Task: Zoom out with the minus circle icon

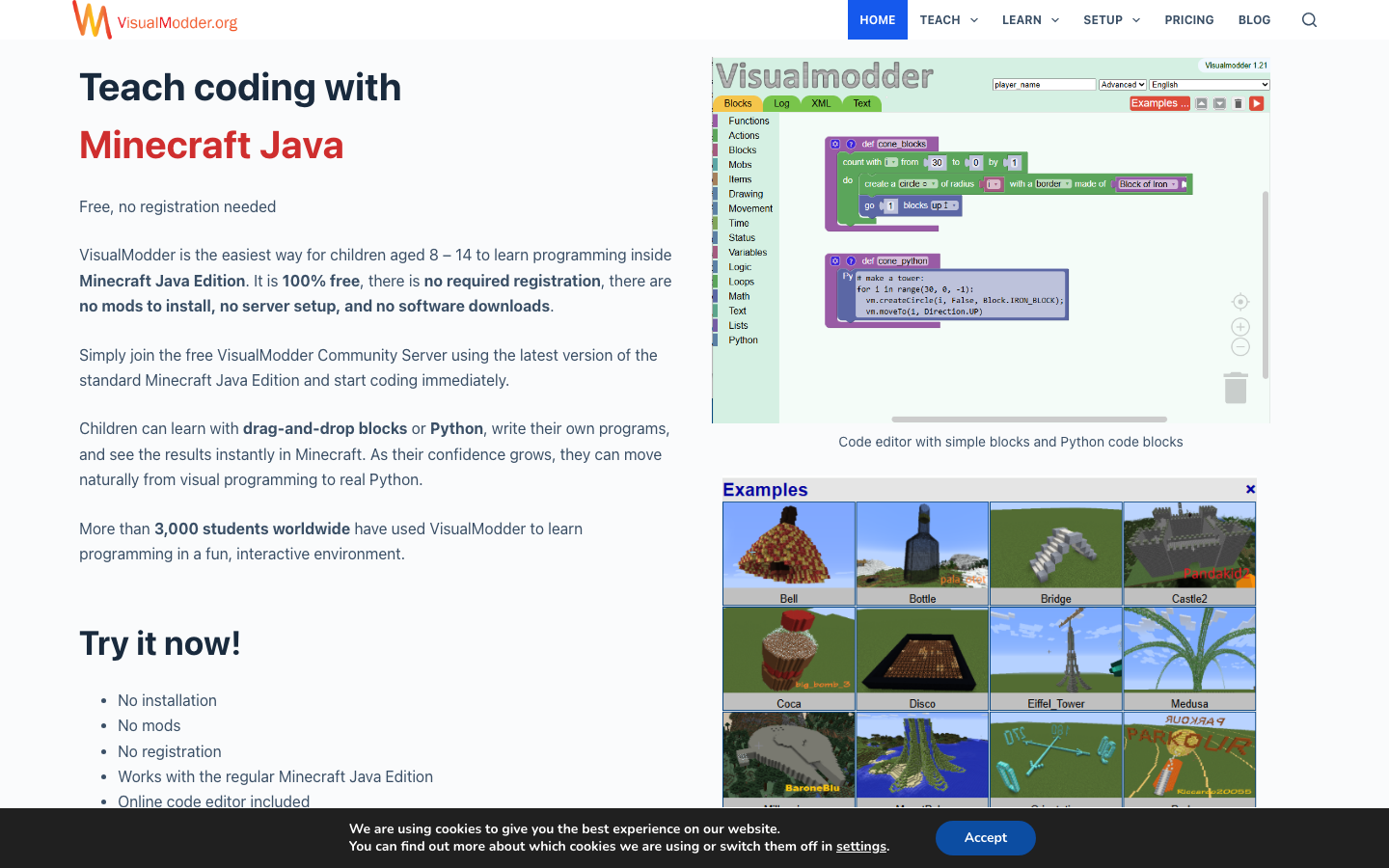Action: tap(1240, 347)
